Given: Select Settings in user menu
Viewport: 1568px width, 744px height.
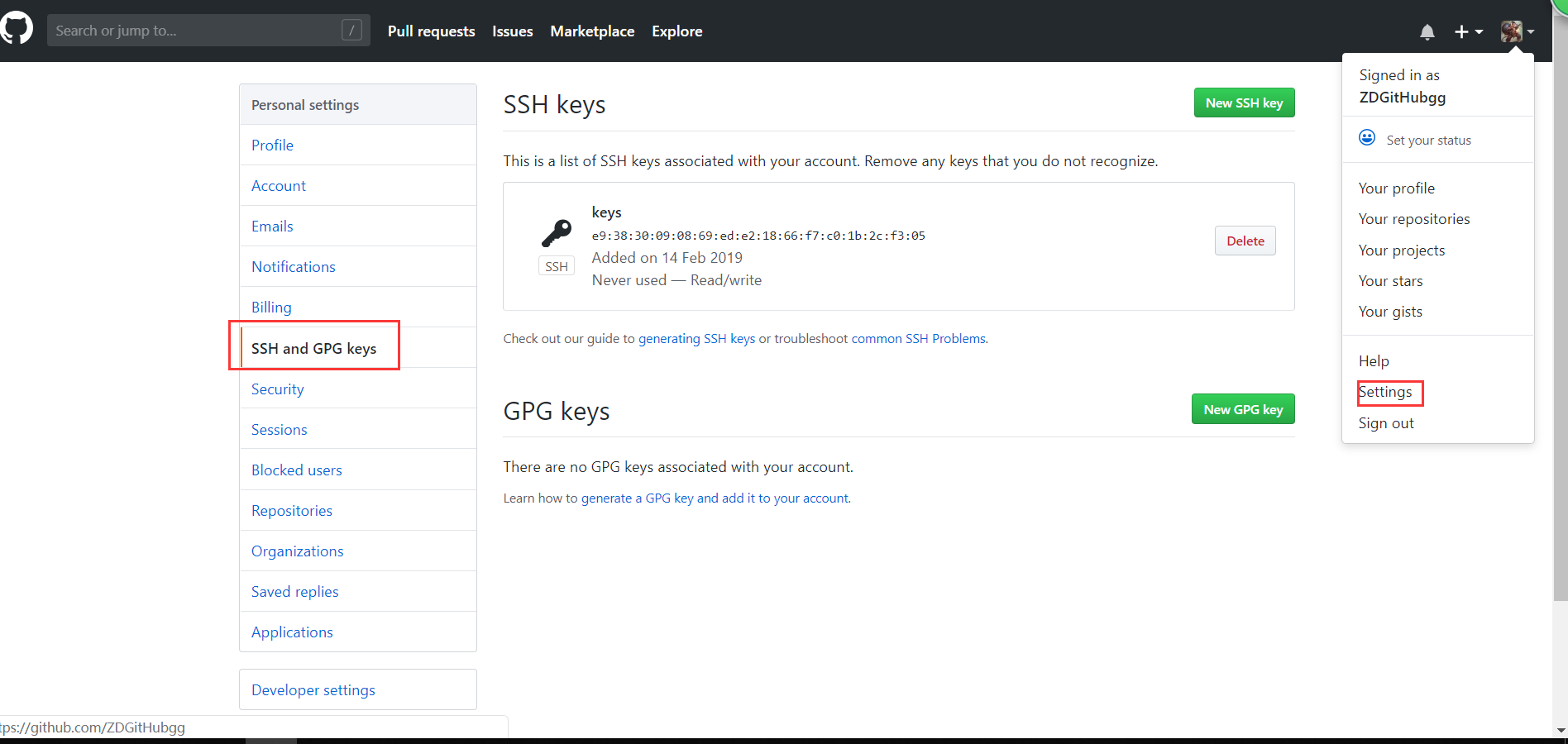Looking at the screenshot, I should tap(1385, 391).
